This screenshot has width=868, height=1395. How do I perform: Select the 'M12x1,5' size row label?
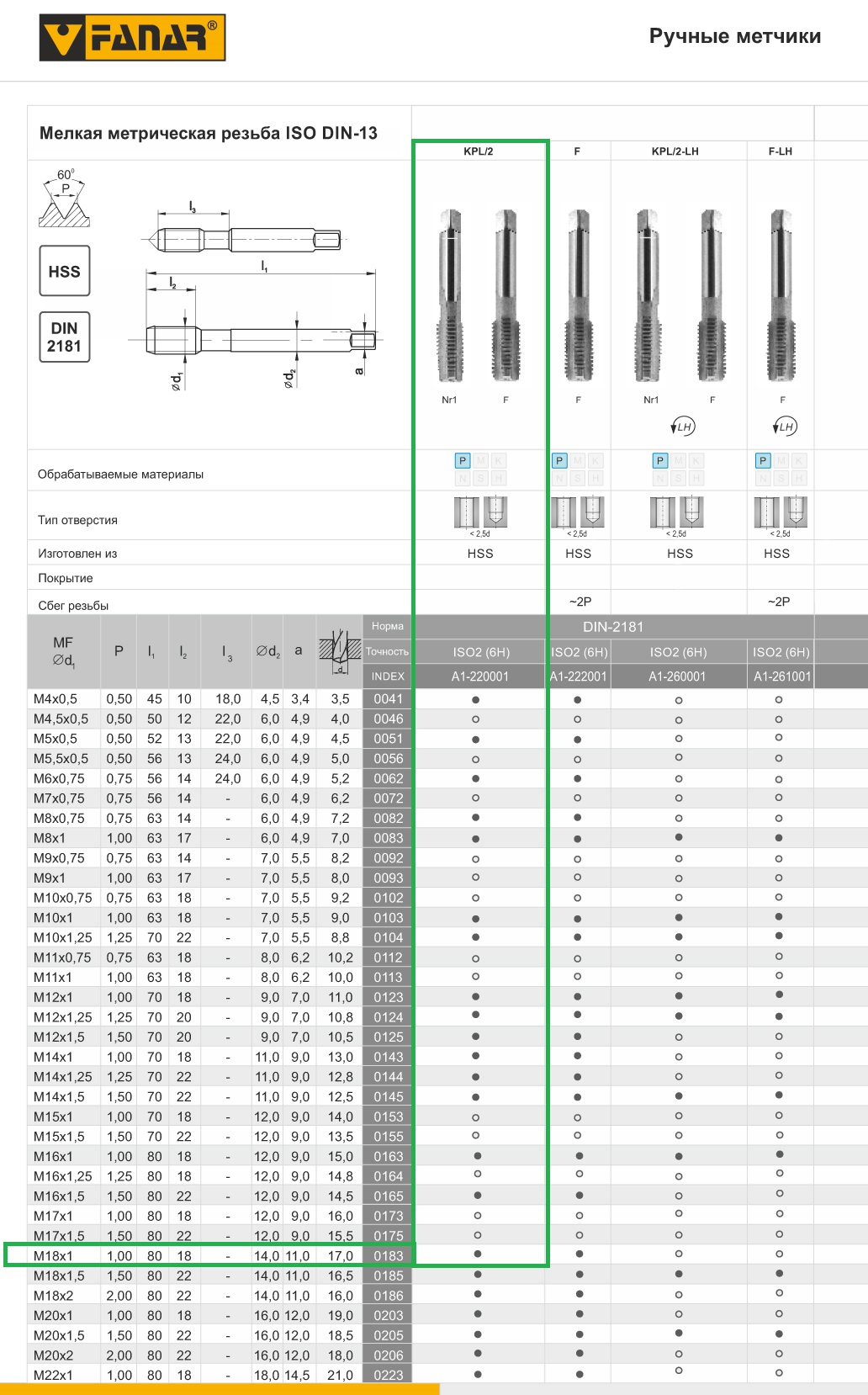[x=59, y=1037]
